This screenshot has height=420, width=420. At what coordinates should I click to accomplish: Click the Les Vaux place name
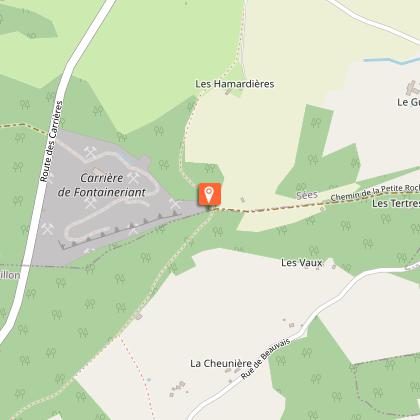tap(302, 263)
